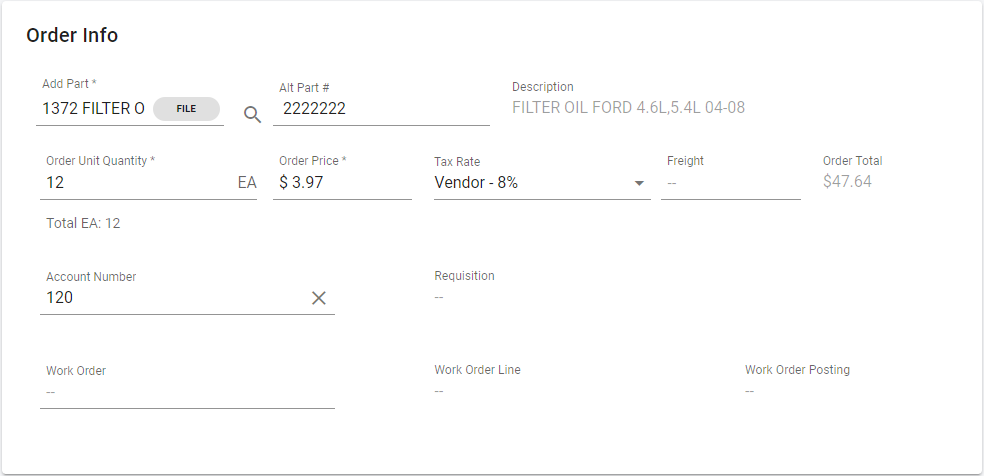This screenshot has height=476, width=984.
Task: Click the Add Part input field
Action: 94,109
